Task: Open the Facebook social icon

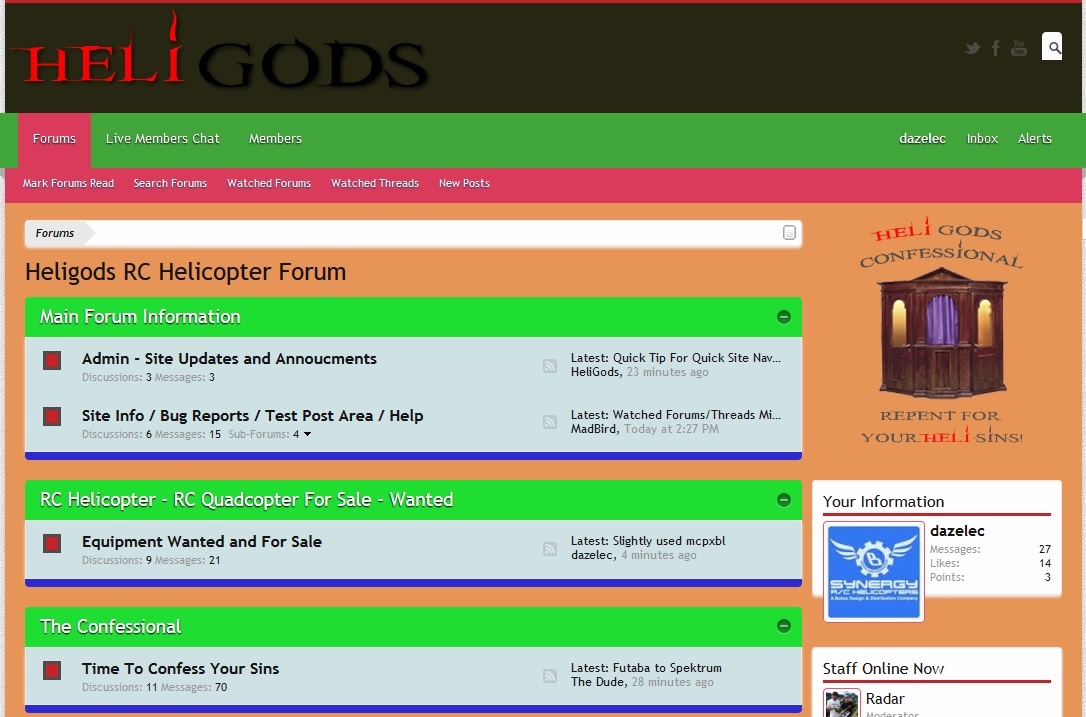Action: coord(995,48)
